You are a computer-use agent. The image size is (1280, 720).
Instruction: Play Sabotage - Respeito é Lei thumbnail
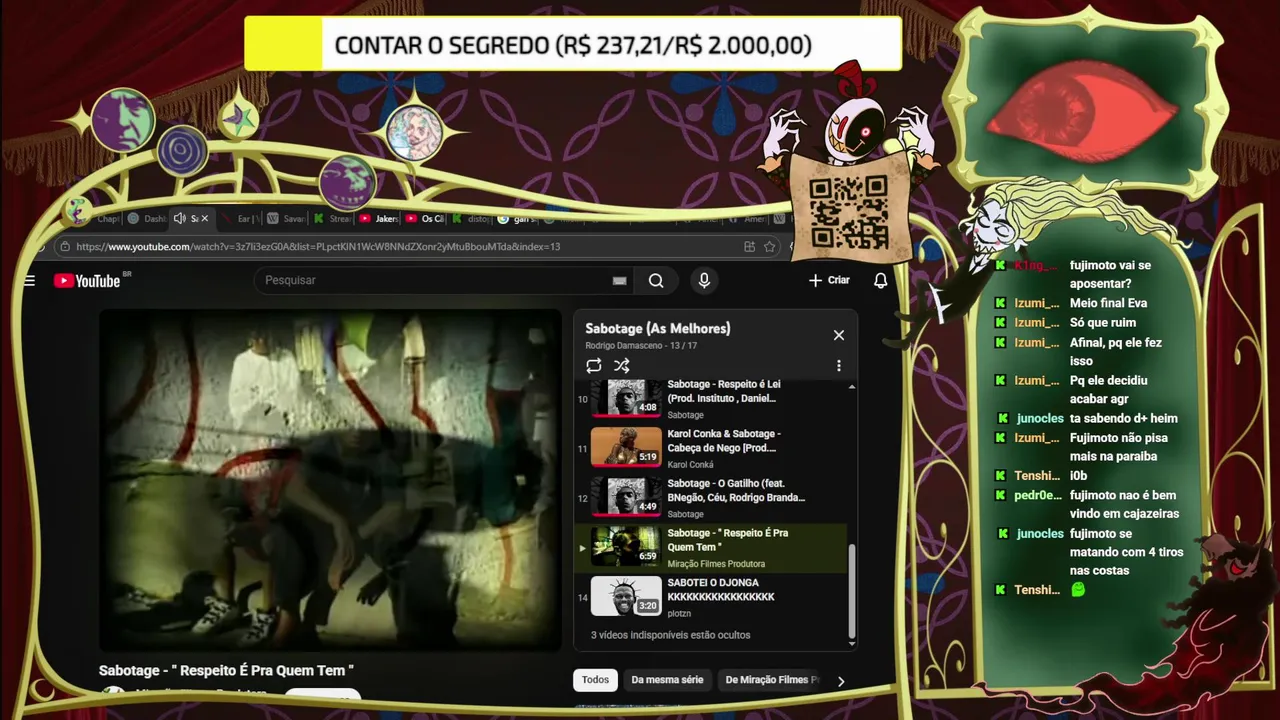tap(626, 398)
